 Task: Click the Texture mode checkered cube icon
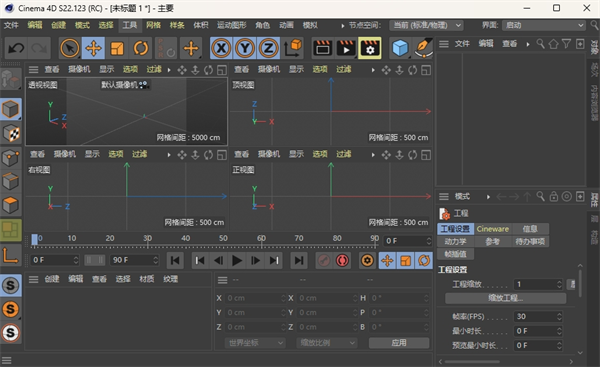click(11, 133)
